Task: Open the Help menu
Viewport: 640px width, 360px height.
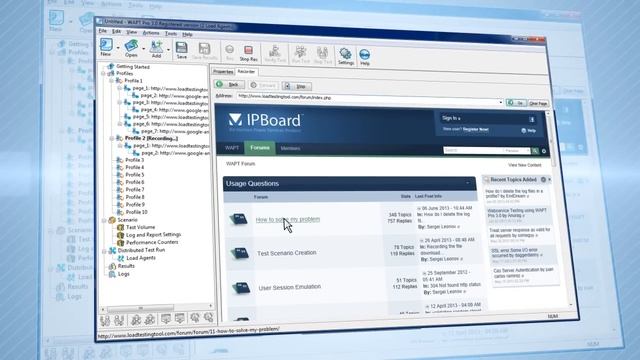Action: [187, 34]
